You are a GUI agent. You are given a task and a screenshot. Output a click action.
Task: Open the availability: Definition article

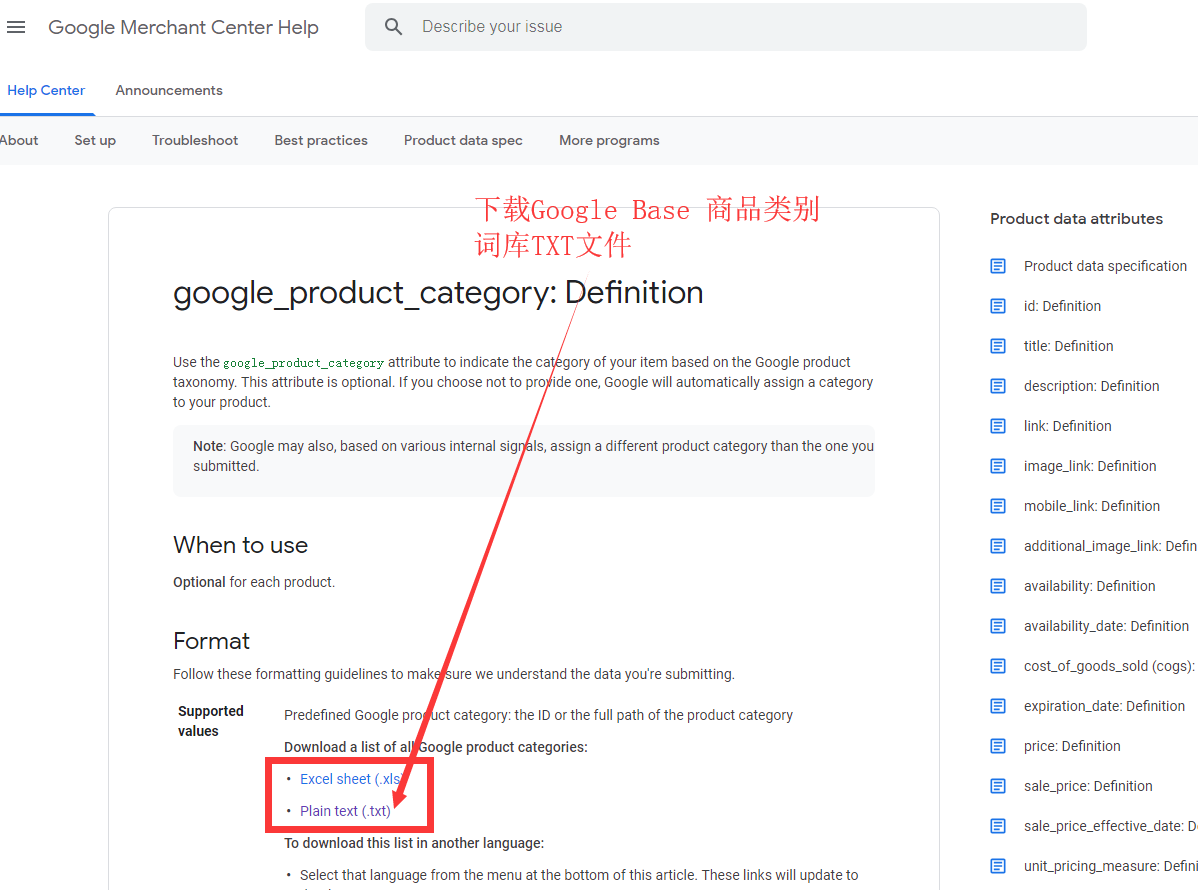pyautogui.click(x=1090, y=586)
